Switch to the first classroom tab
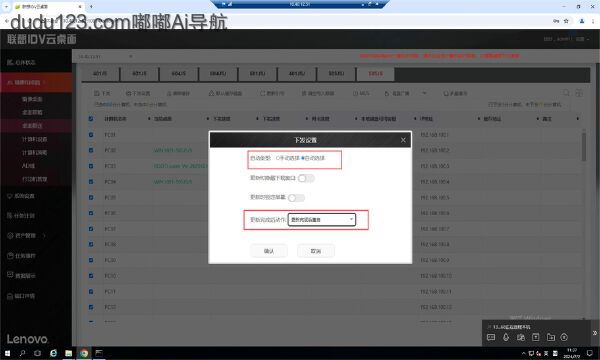600x360 pixels. 100,73
